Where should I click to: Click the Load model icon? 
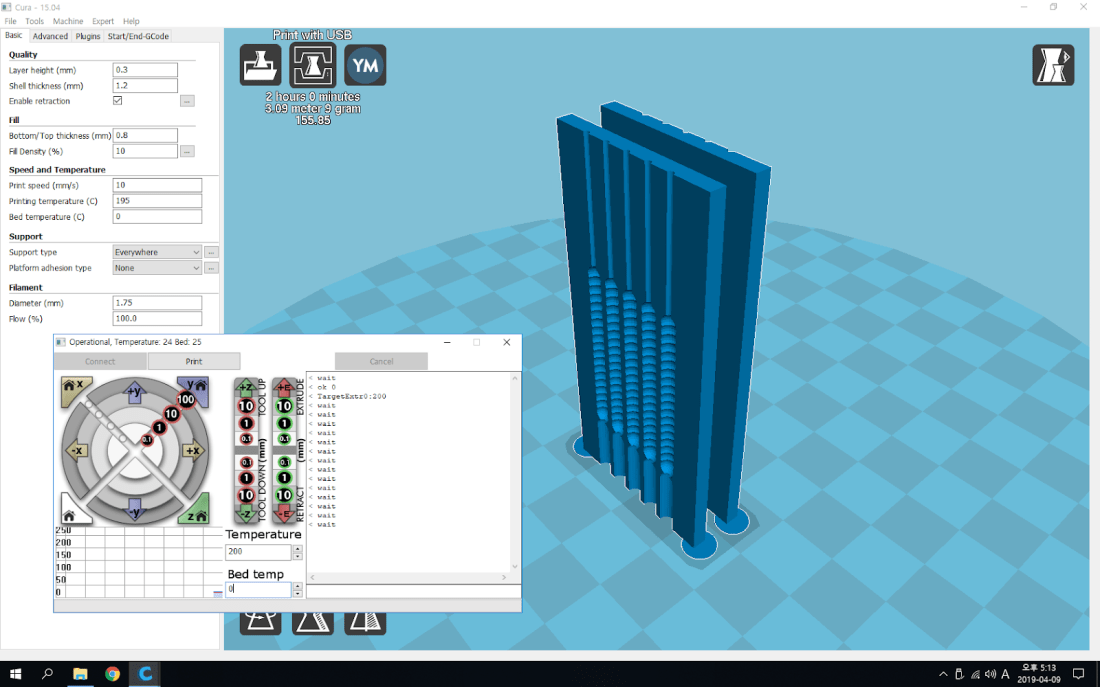click(x=260, y=66)
